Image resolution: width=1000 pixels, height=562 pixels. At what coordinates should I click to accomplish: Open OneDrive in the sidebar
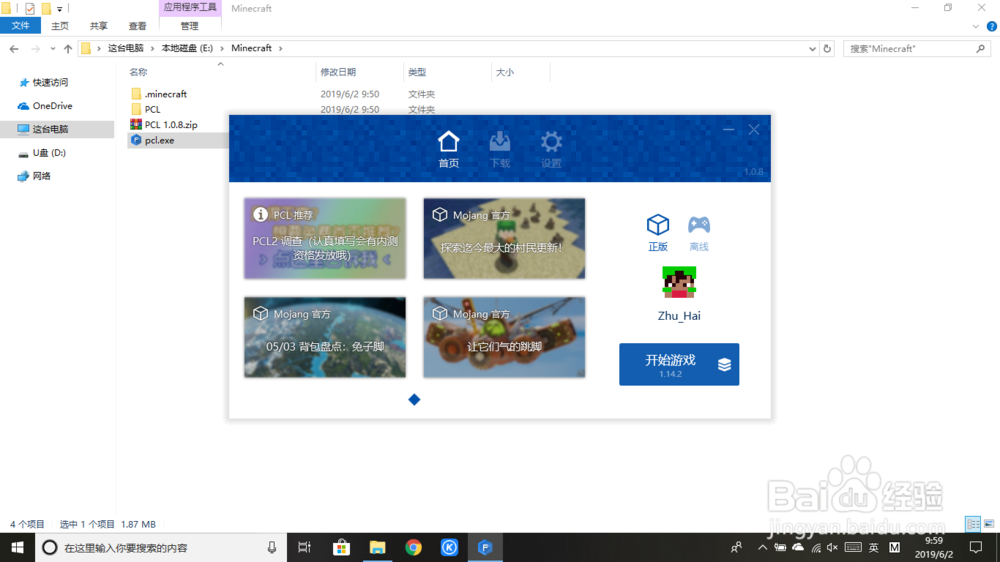tap(45, 106)
